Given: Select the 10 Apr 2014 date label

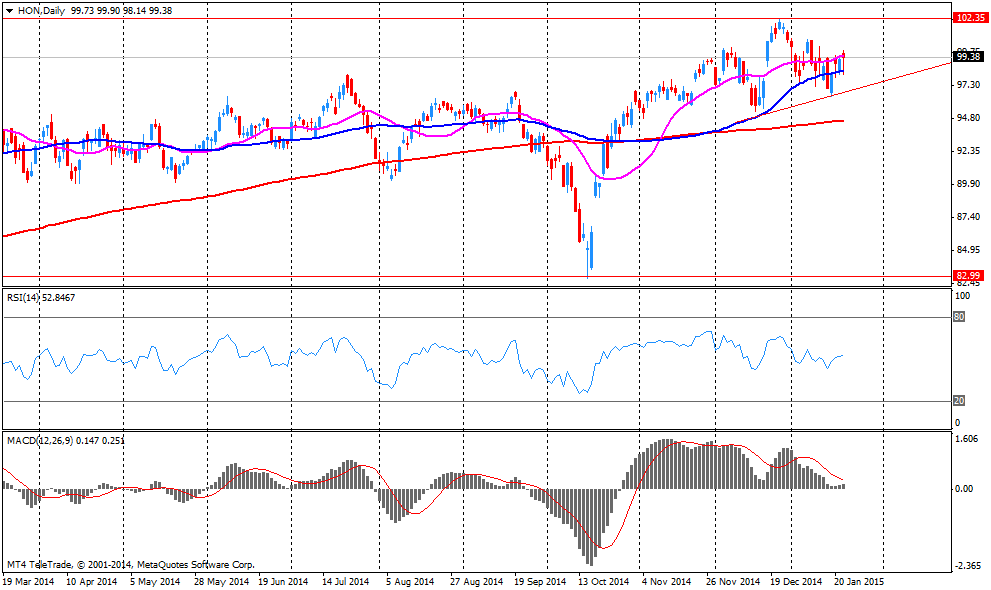Looking at the screenshot, I should coord(91,581).
